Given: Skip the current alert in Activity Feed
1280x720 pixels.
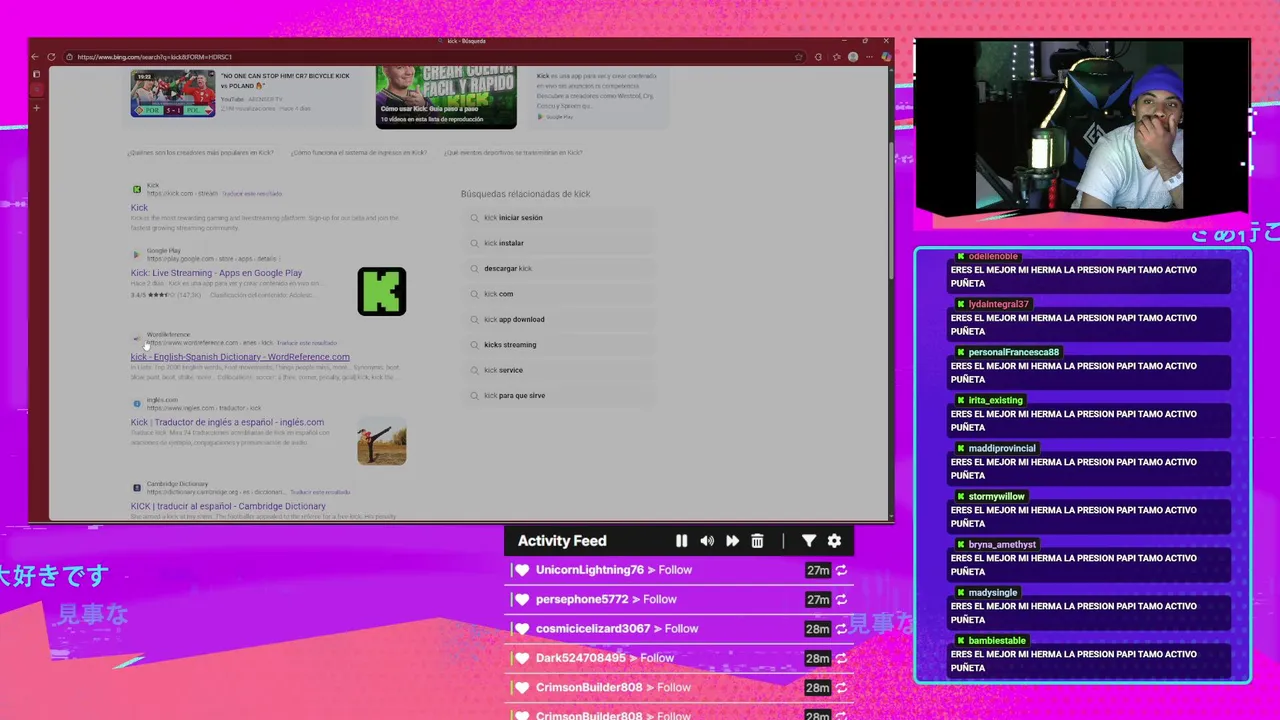Looking at the screenshot, I should click(732, 541).
